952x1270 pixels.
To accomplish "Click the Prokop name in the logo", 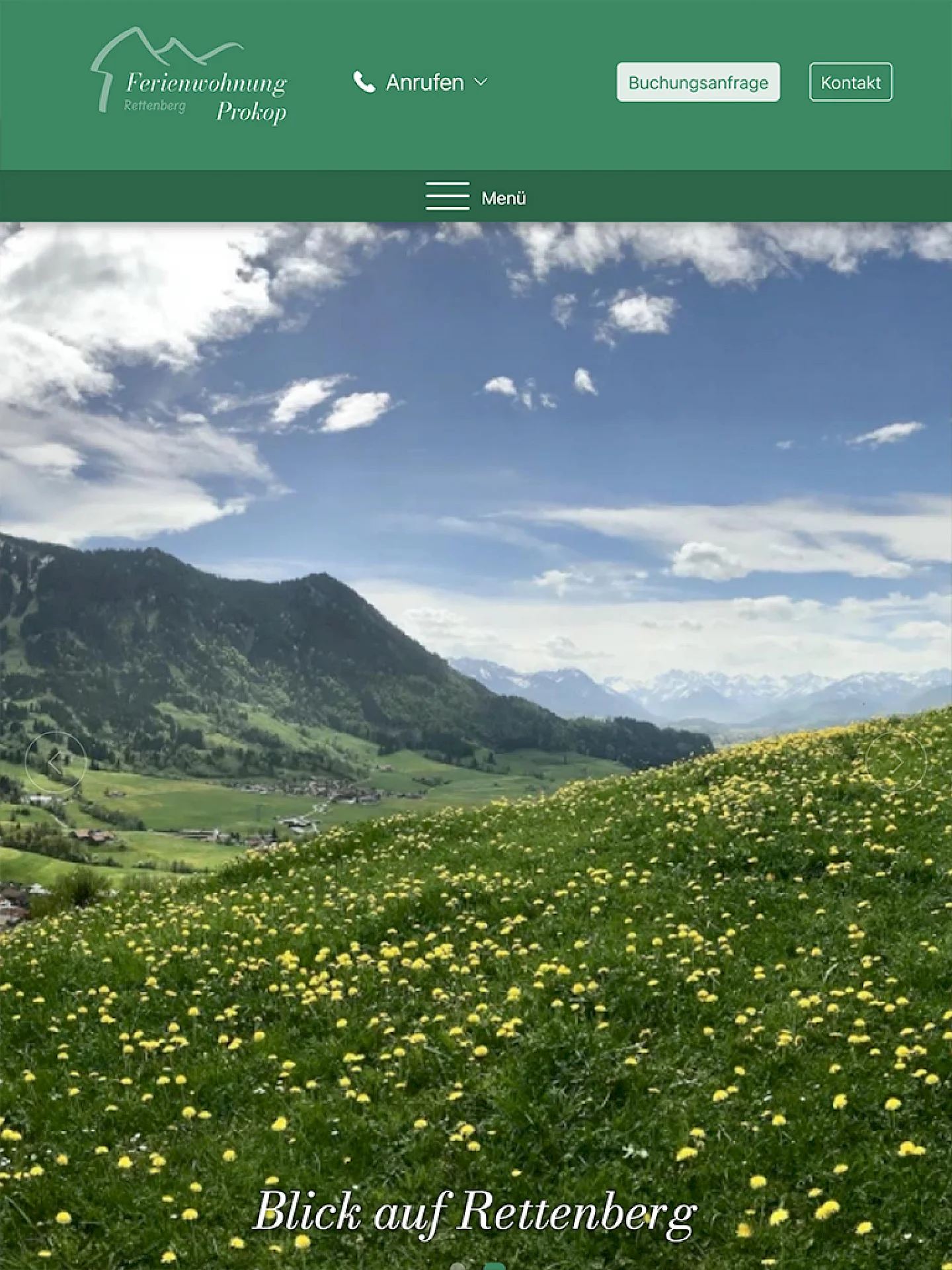I will pos(251,112).
